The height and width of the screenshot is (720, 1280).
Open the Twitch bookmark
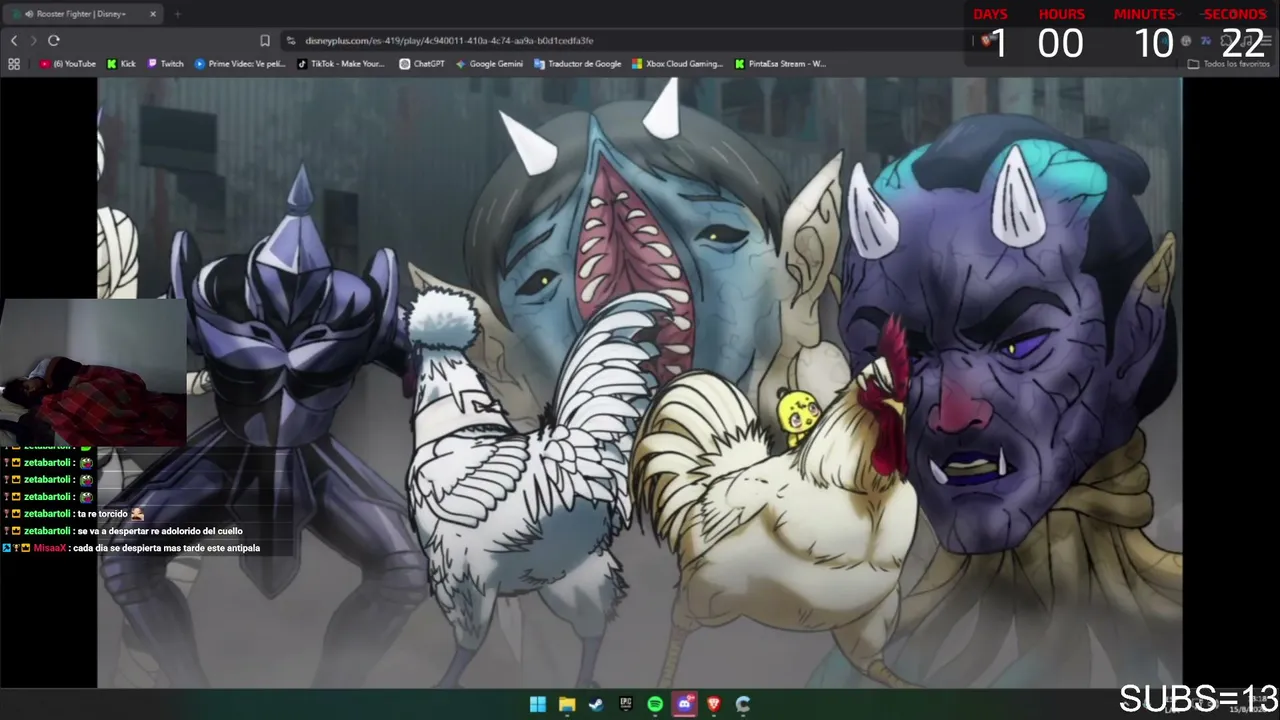(x=166, y=64)
